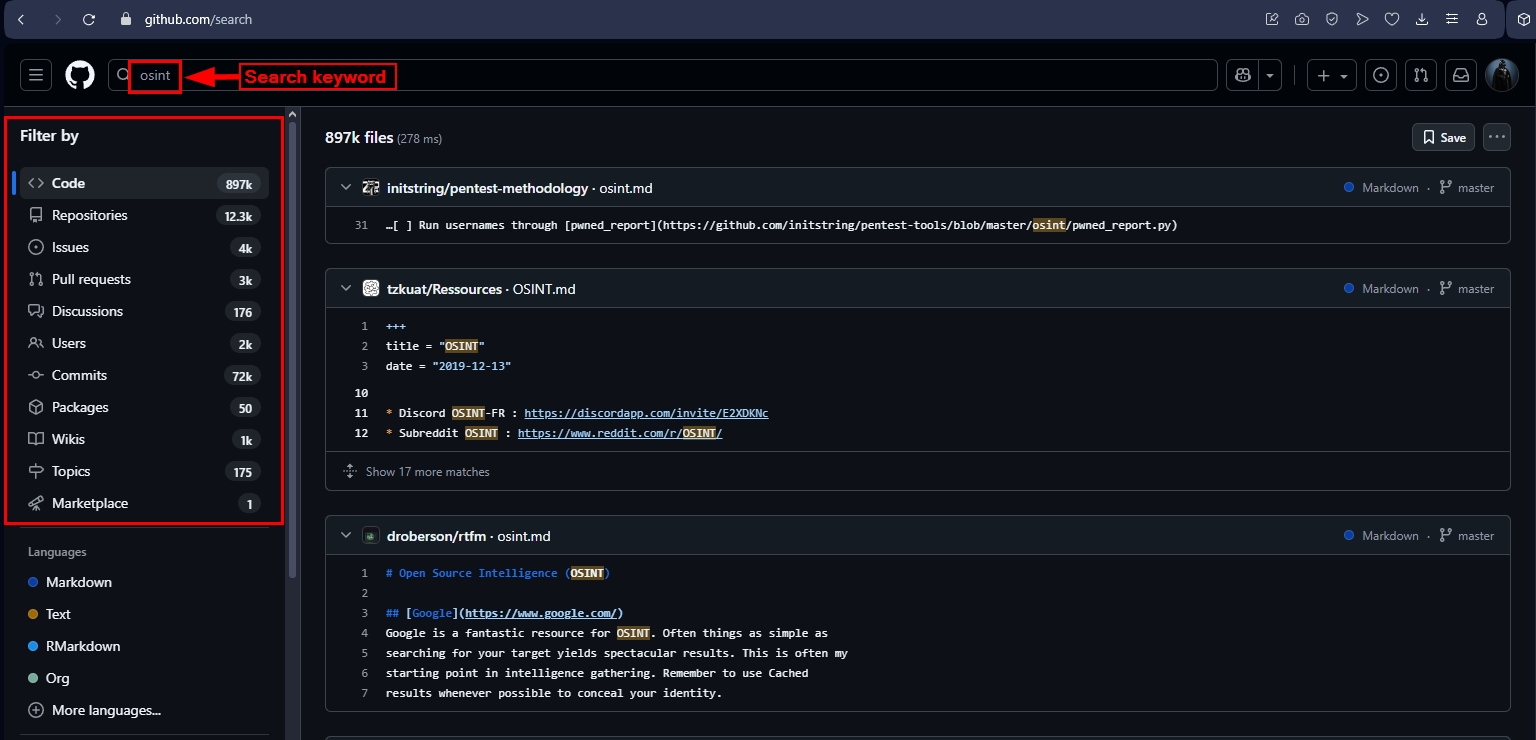Expand Copilot dropdown arrow in header
The image size is (1536, 740).
(x=1270, y=75)
